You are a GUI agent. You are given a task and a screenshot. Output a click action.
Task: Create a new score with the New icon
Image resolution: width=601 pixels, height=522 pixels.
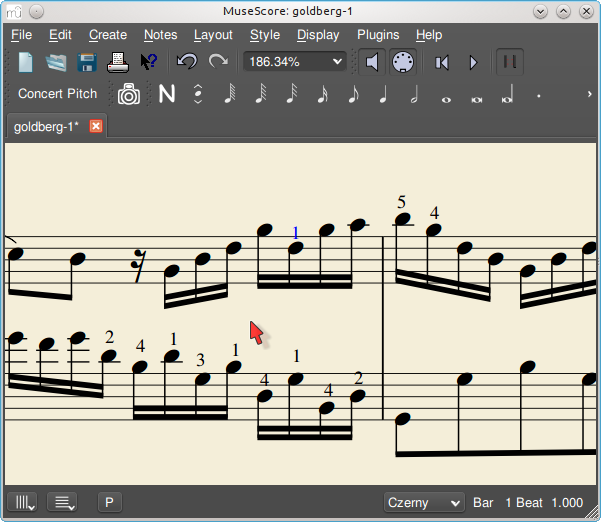click(25, 62)
